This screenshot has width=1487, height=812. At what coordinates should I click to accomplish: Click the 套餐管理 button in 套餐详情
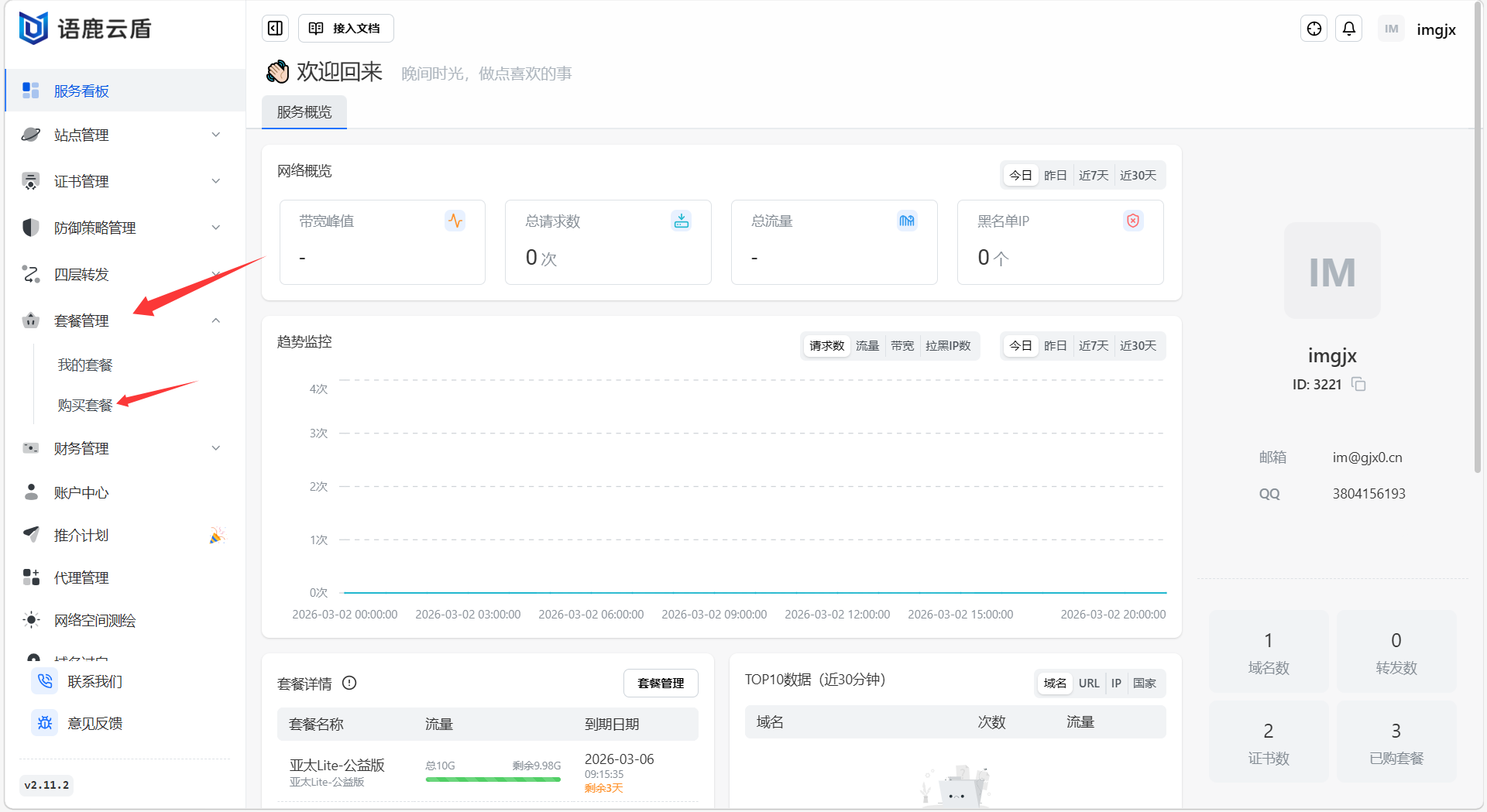[x=660, y=683]
